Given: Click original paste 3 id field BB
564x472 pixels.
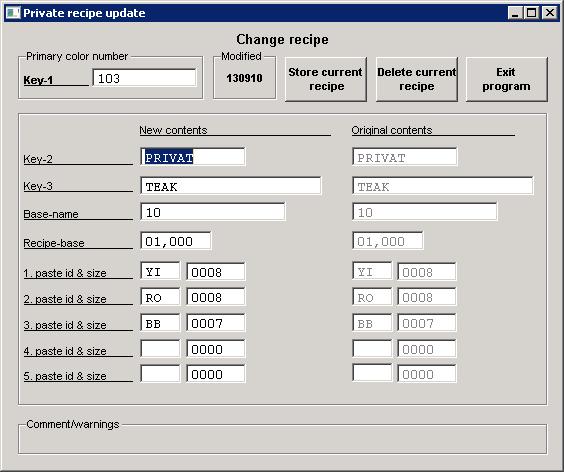Looking at the screenshot, I should (x=372, y=323).
